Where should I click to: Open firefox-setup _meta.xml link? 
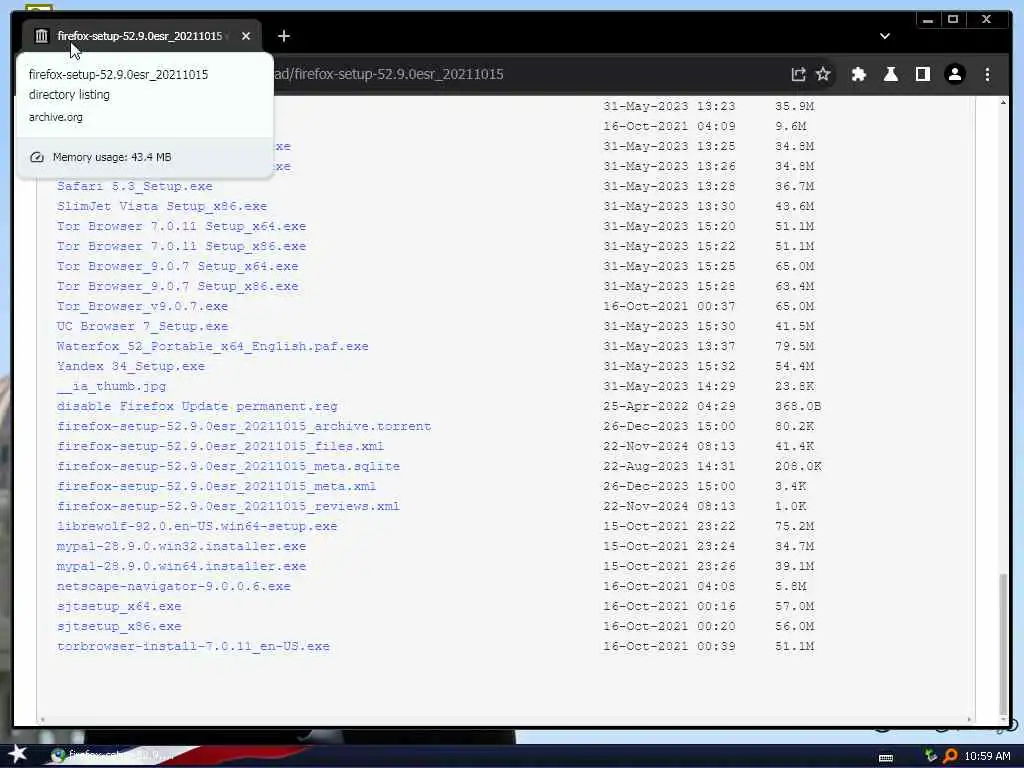coord(217,487)
